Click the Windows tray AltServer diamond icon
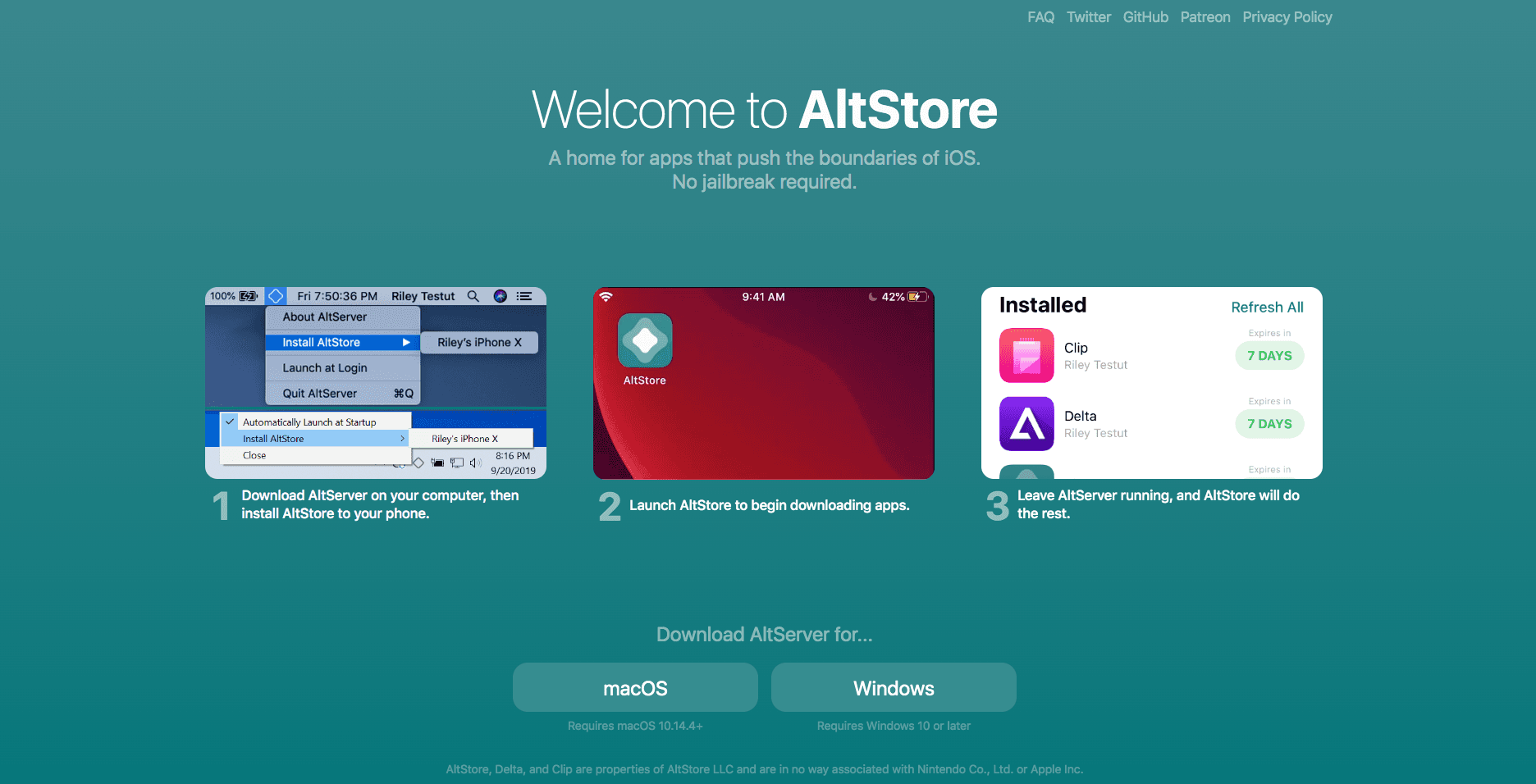This screenshot has width=1536, height=784. tap(418, 463)
